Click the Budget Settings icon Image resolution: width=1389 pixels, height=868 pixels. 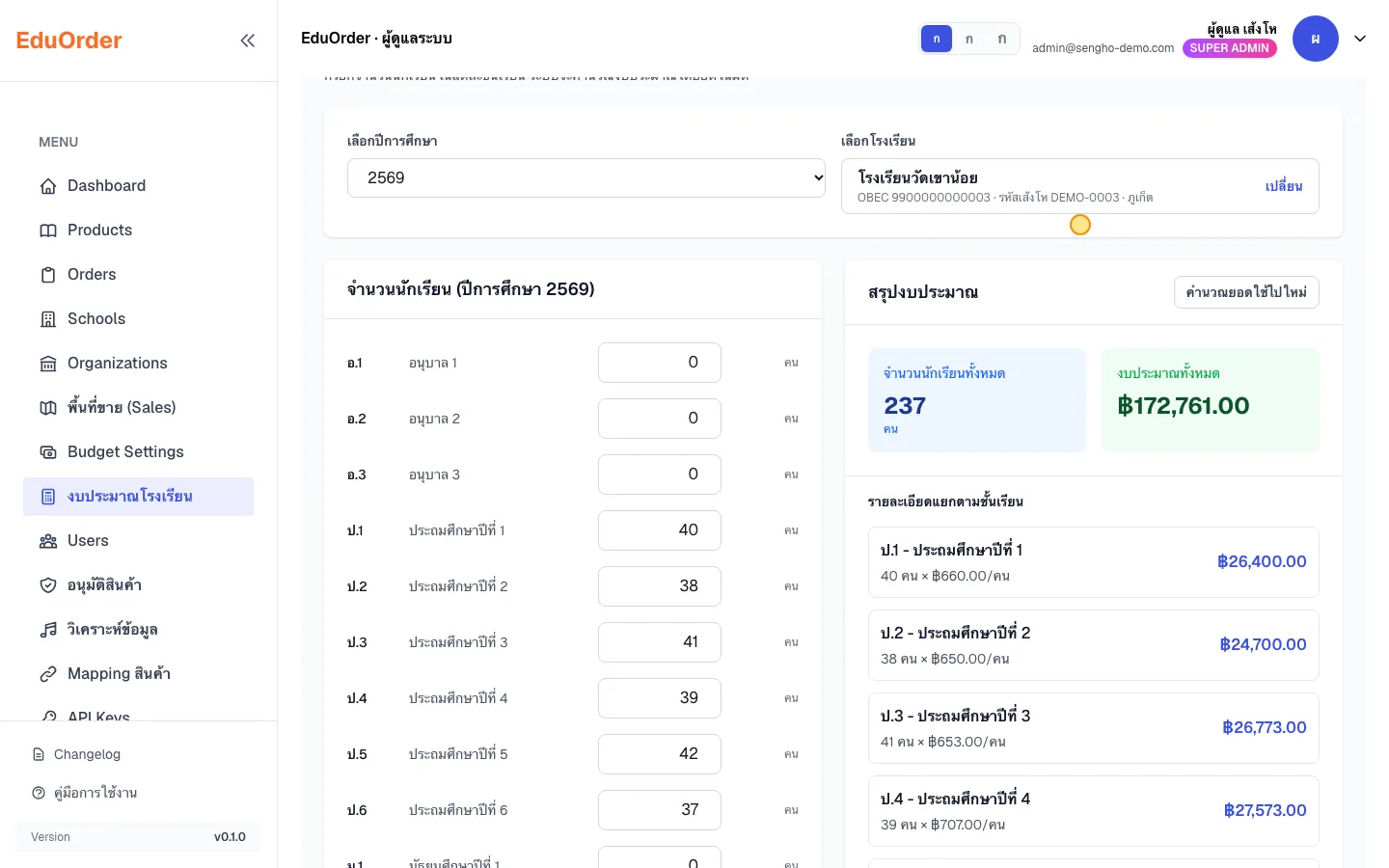click(48, 452)
